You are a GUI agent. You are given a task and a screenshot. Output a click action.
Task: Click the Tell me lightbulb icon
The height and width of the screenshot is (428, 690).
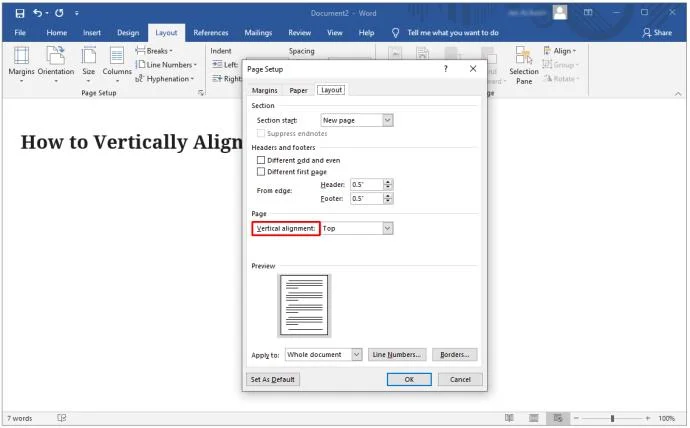[x=395, y=33]
